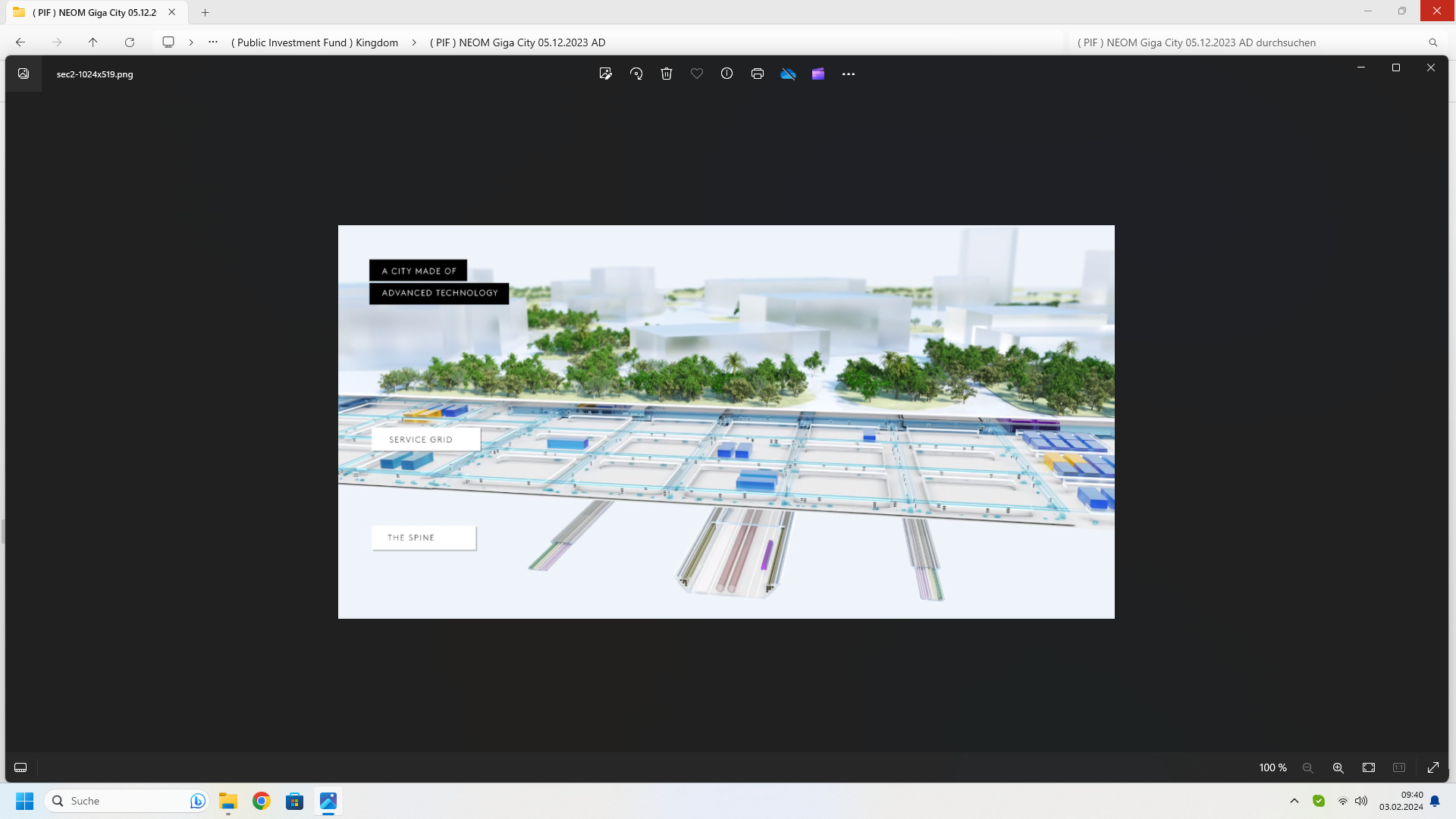Close the NEOM Giga City Explorer tab
The image size is (1456, 819).
coord(172,12)
